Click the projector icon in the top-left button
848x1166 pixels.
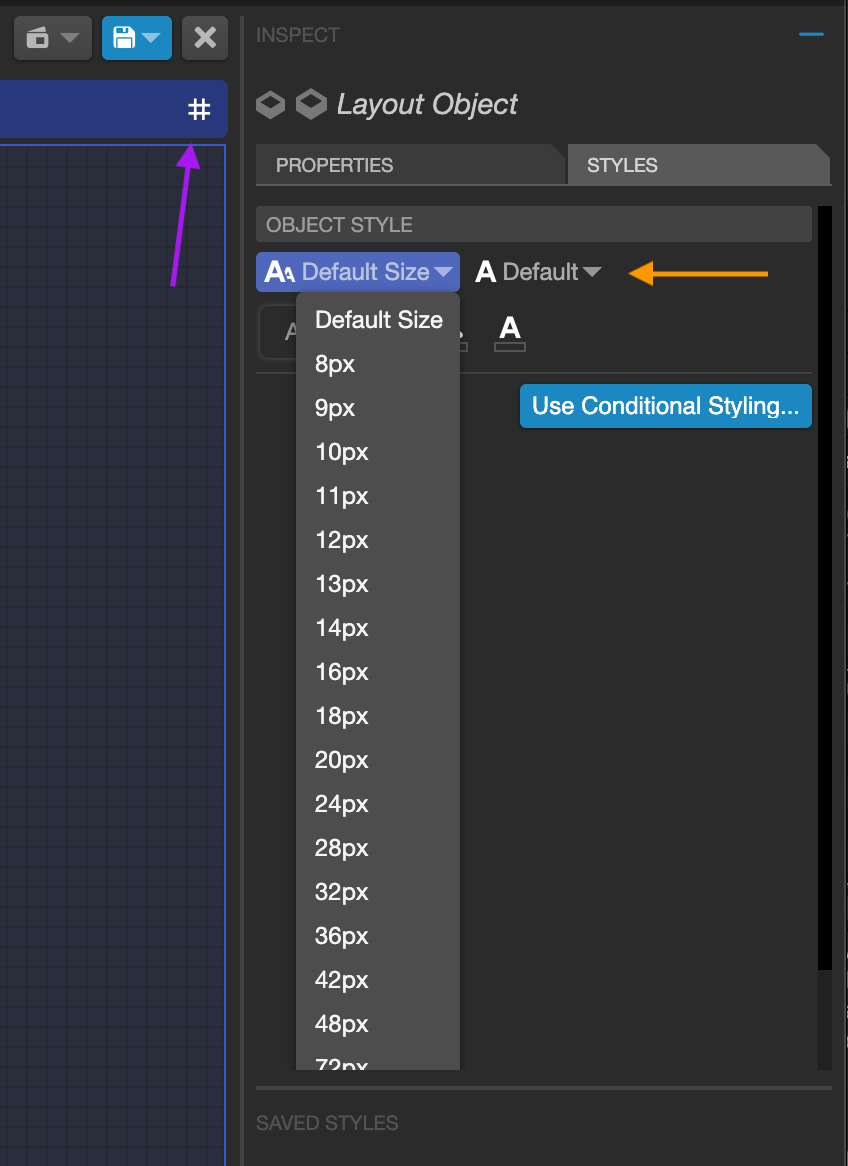point(38,38)
